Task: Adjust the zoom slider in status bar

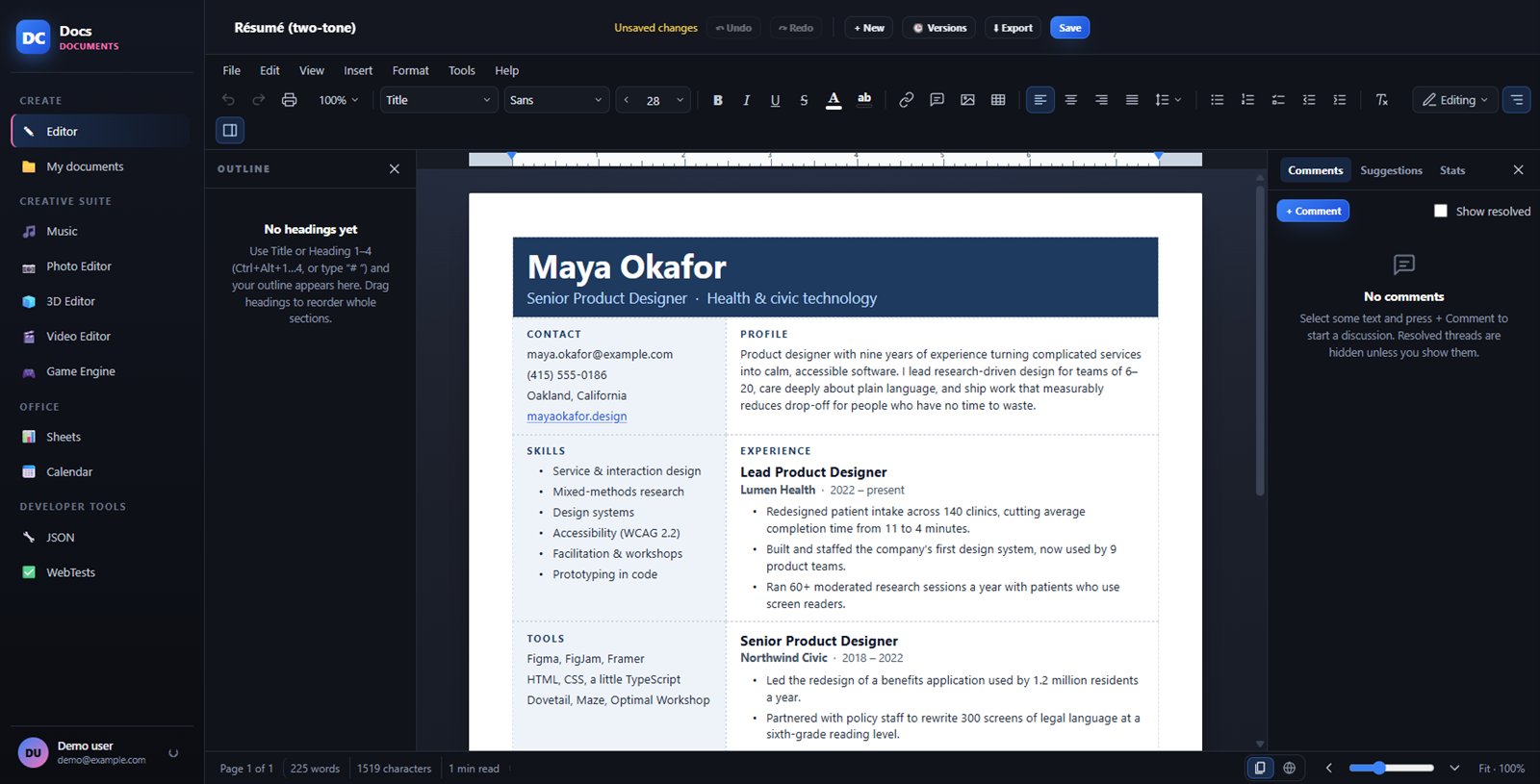Action: (1391, 768)
